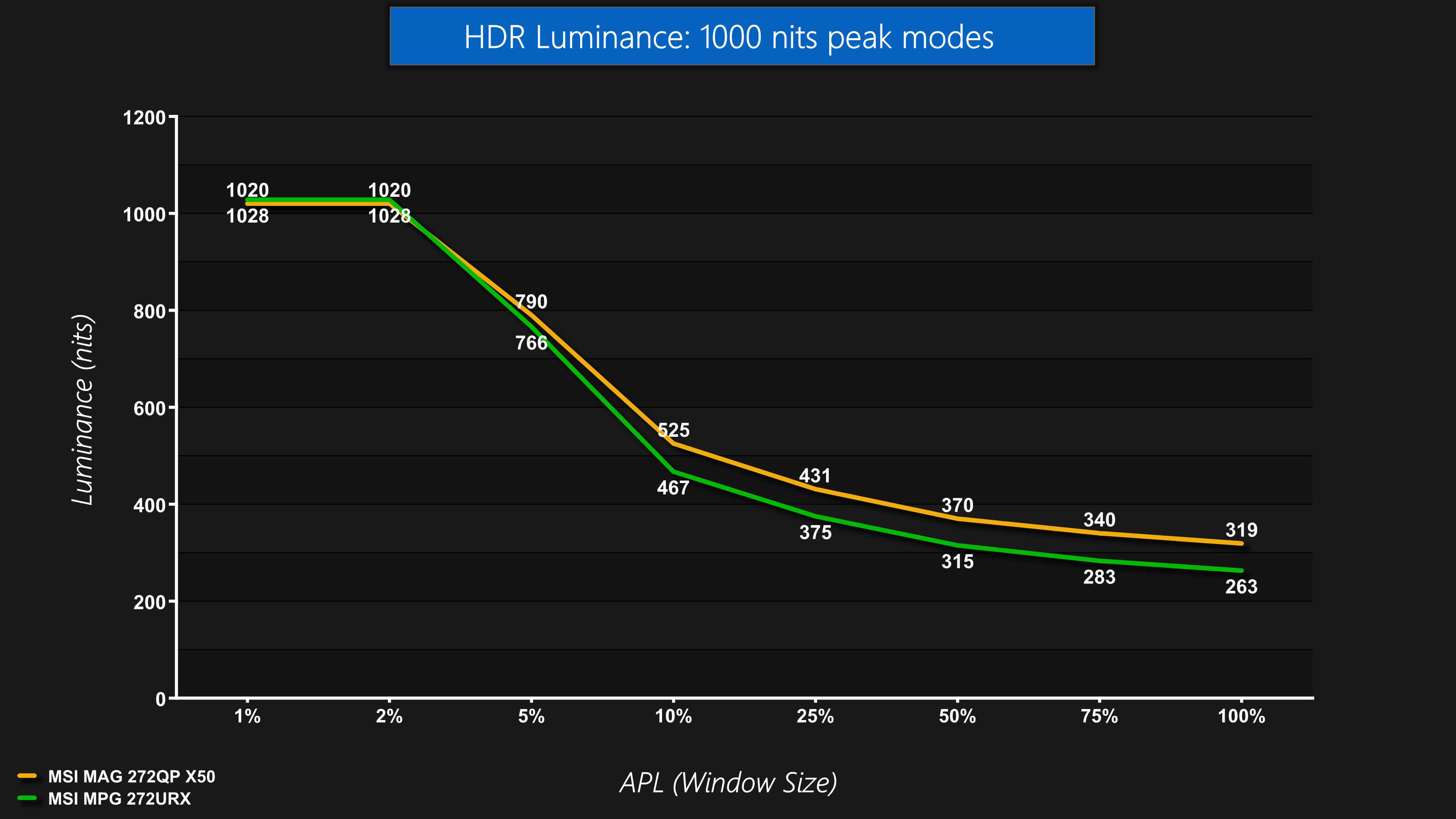The width and height of the screenshot is (1456, 819).
Task: Click the MSI MPG 272URX legend label
Action: pos(119,799)
